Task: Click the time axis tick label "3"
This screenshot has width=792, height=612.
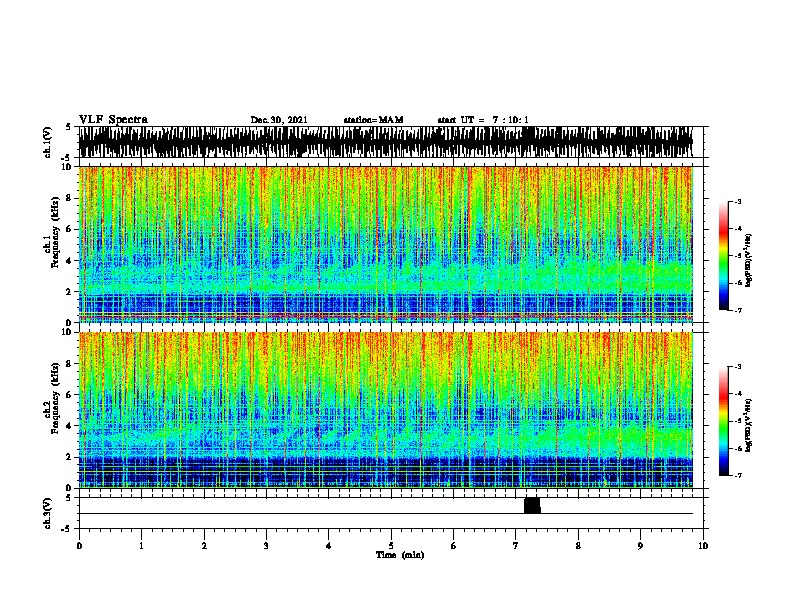Action: pyautogui.click(x=266, y=546)
